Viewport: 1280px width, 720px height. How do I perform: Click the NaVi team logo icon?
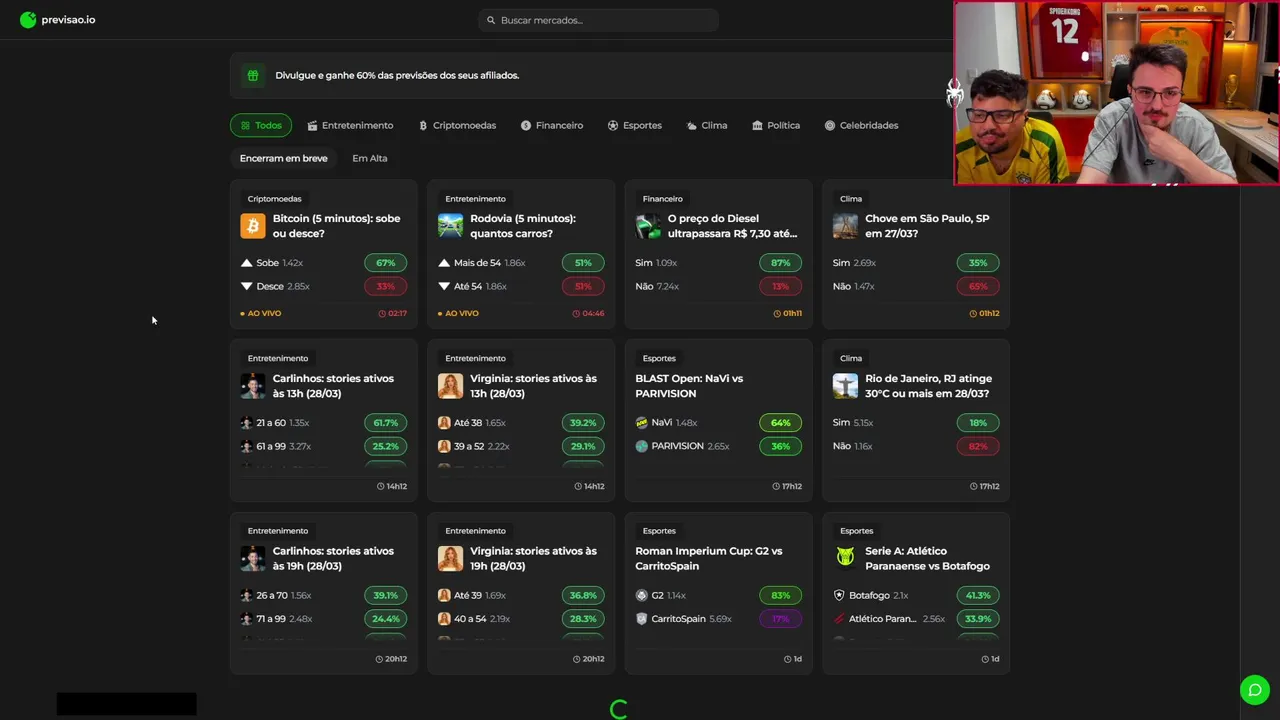tap(642, 423)
